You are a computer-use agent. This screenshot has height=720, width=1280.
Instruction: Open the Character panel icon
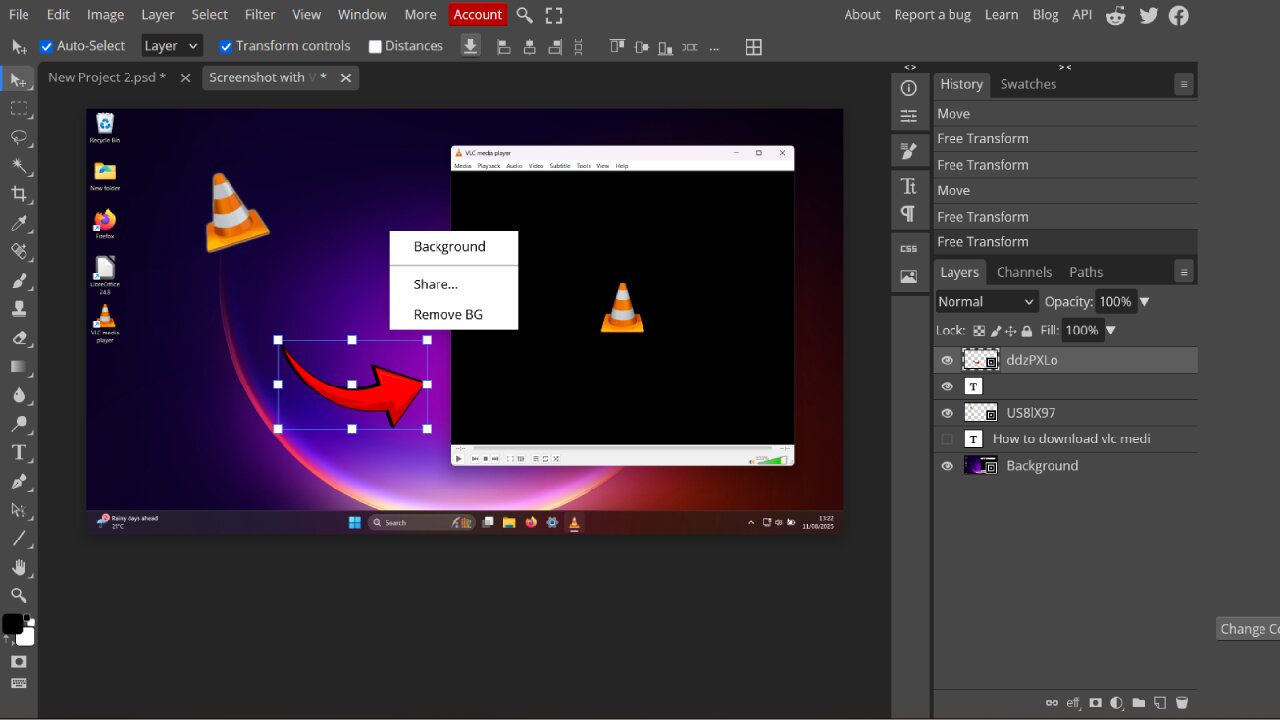908,186
